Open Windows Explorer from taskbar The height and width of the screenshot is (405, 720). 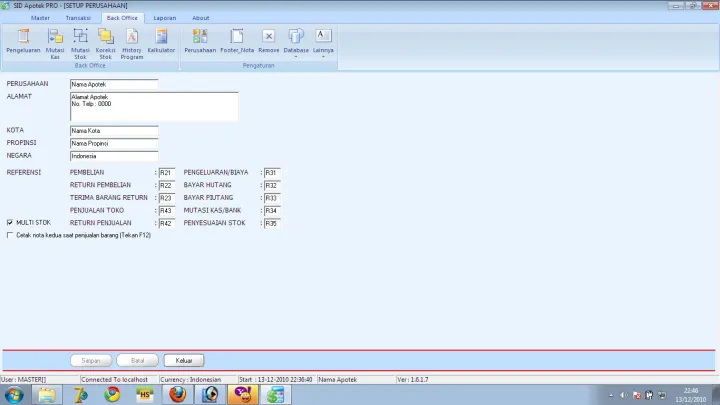tap(47, 395)
